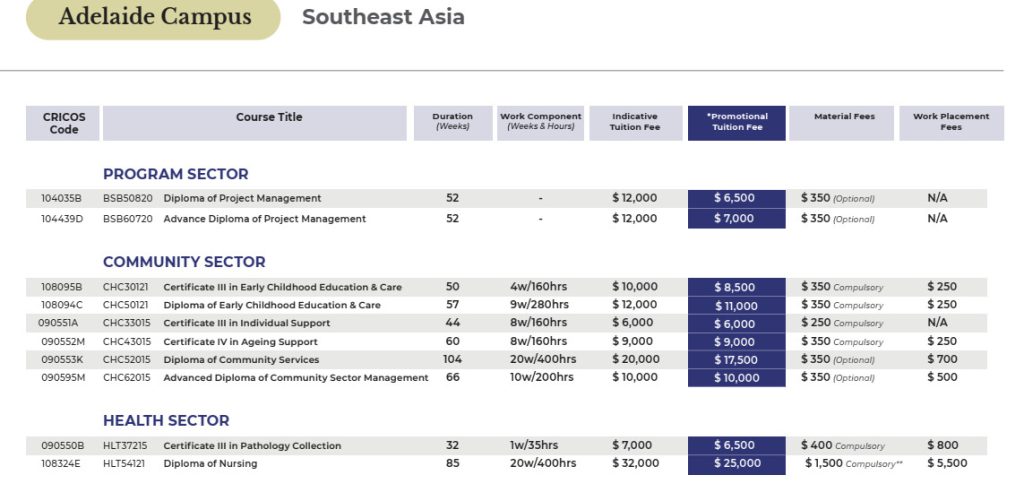This screenshot has width=1024, height=501.
Task: Click the Course Title column header
Action: (x=269, y=118)
